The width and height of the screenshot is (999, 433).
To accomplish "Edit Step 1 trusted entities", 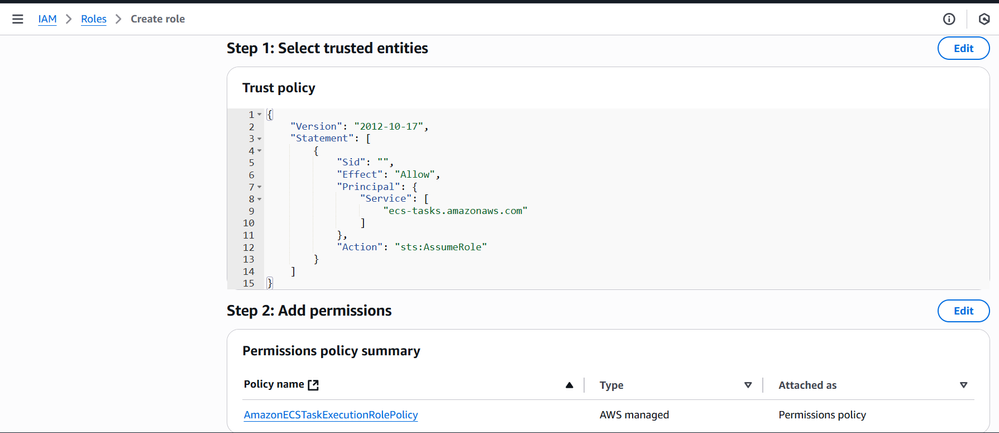I will click(x=963, y=48).
